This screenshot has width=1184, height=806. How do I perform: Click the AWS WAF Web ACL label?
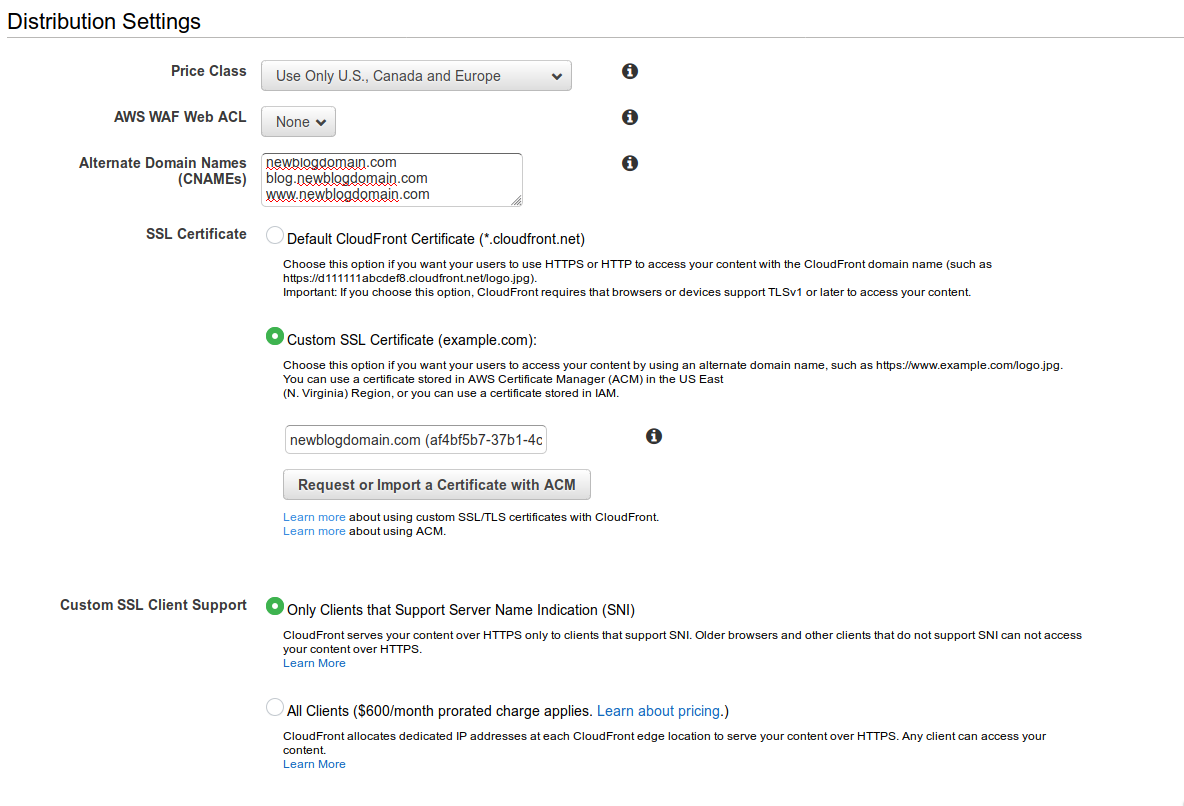click(x=180, y=117)
